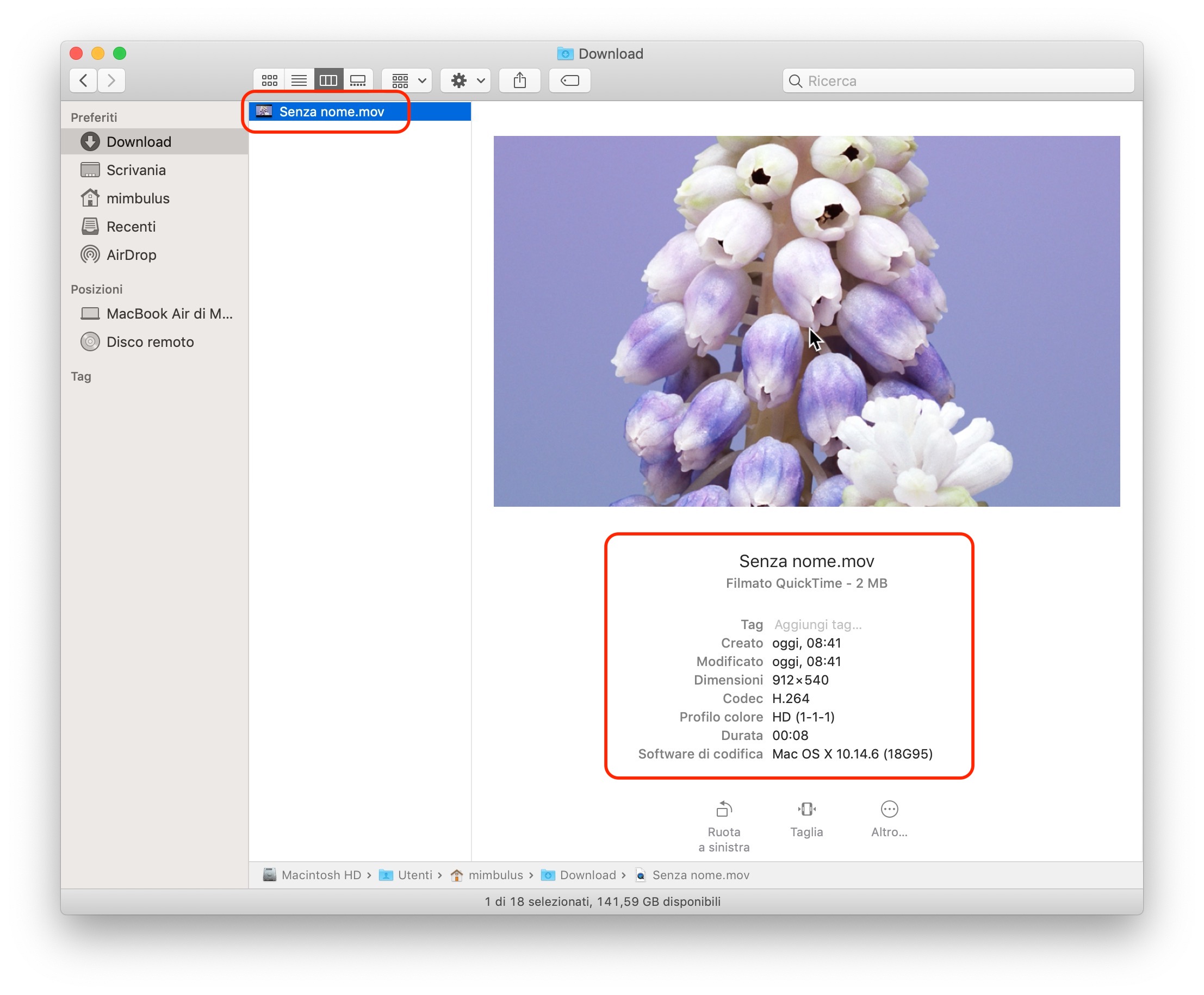
Task: Go back to previous folder
Action: pyautogui.click(x=84, y=80)
